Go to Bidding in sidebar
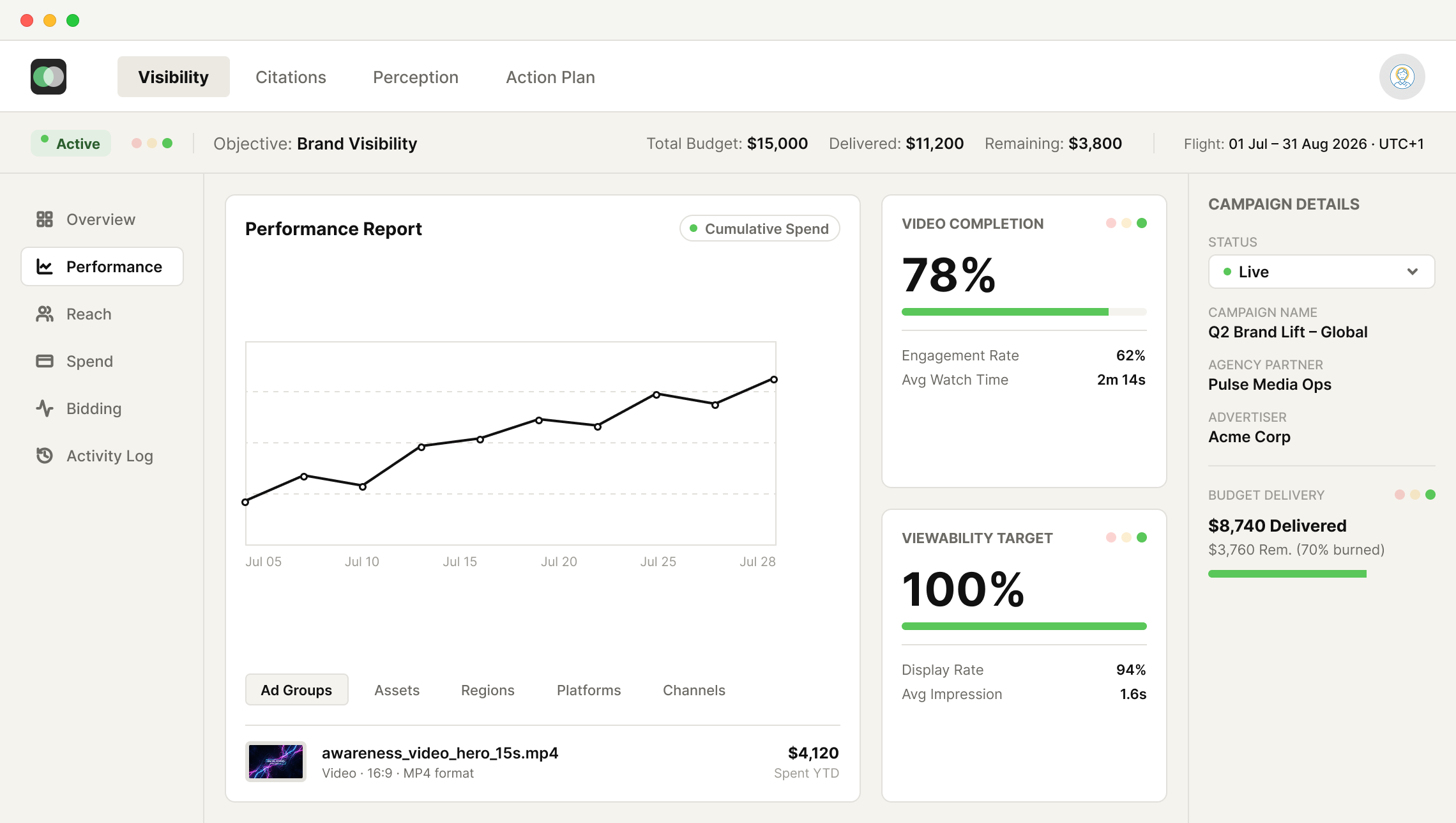The height and width of the screenshot is (823, 1456). pos(102,408)
